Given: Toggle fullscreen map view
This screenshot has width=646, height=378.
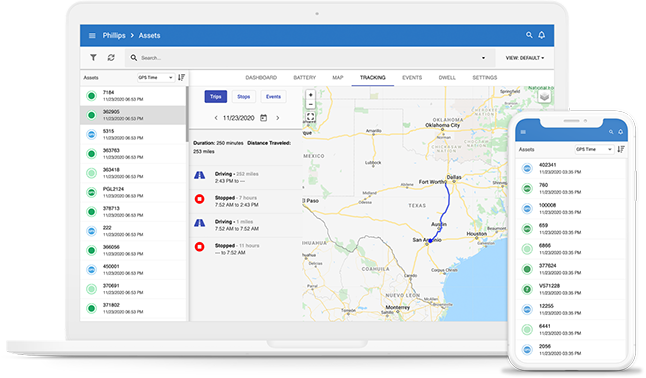Looking at the screenshot, I should tap(311, 116).
